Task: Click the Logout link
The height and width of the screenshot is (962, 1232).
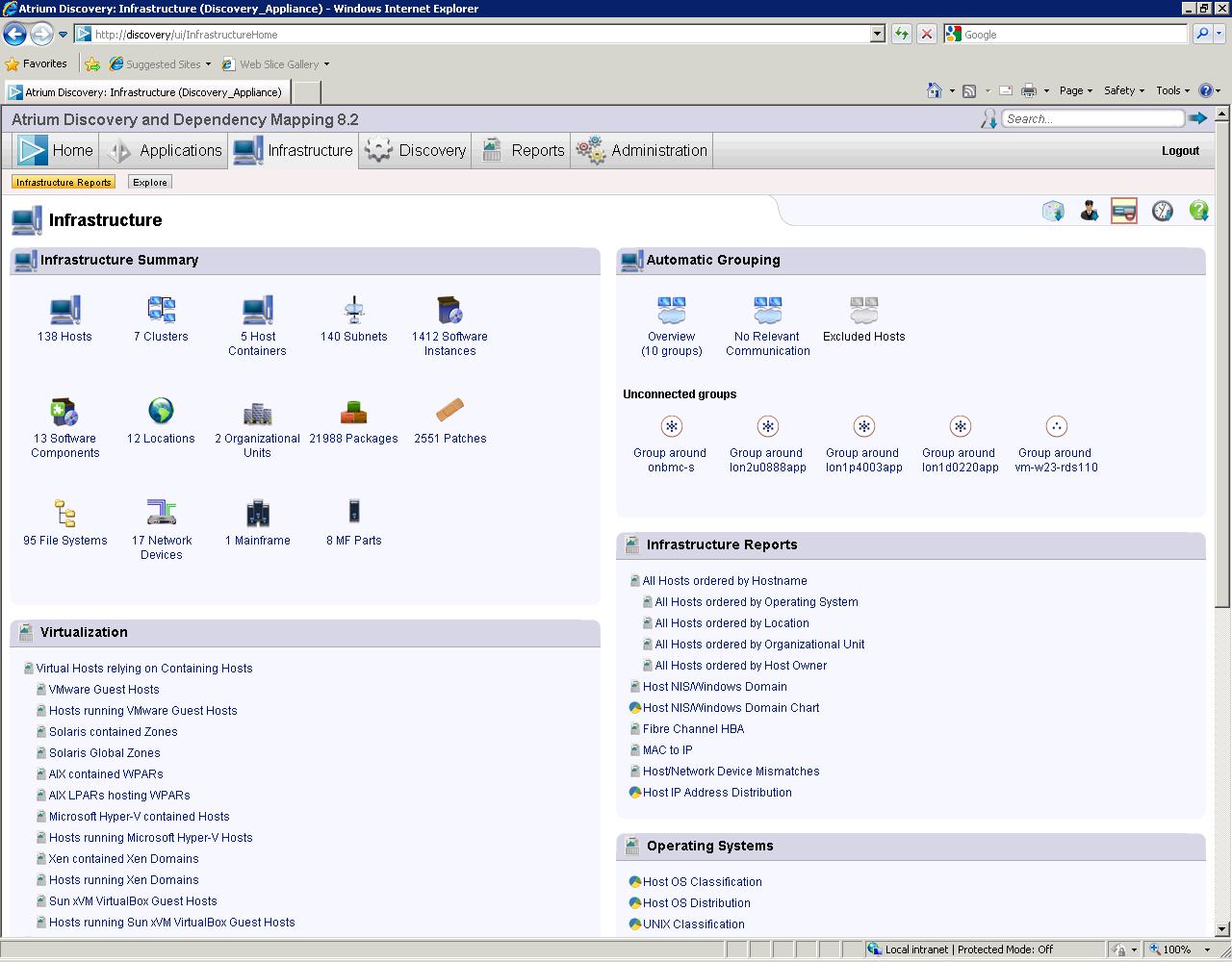Action: (1180, 151)
